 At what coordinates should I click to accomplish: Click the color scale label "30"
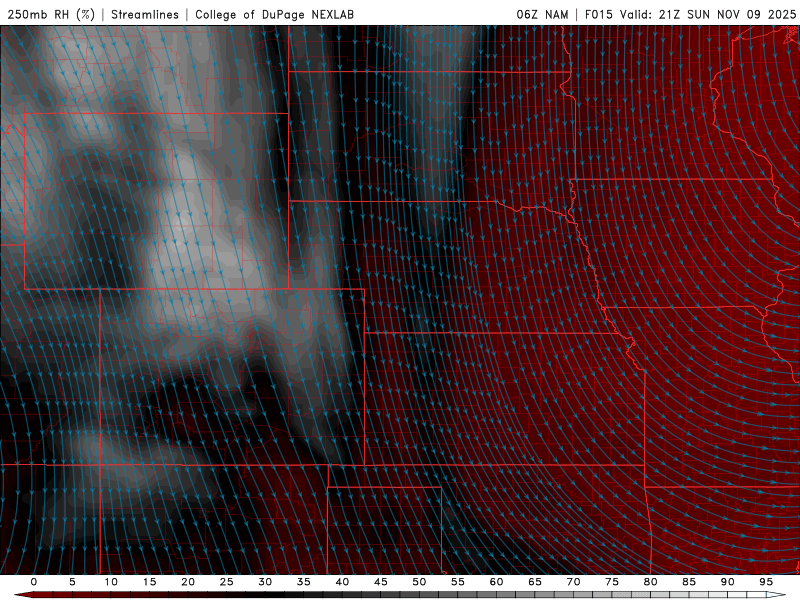(265, 582)
